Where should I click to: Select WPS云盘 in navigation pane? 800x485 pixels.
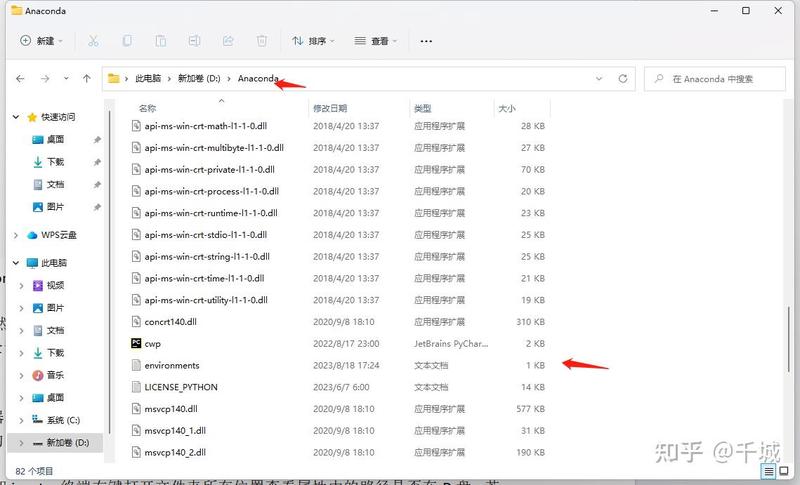59,235
